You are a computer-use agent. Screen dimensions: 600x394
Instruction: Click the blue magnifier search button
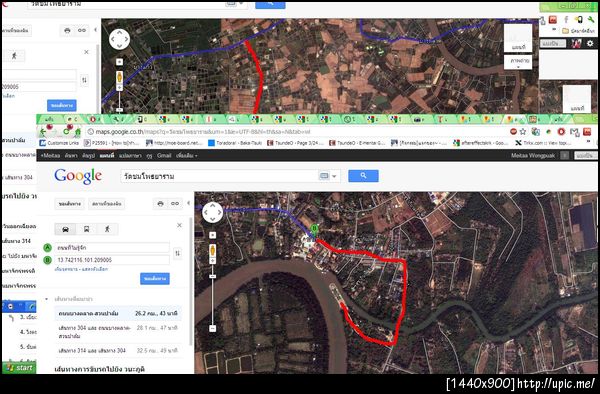363,176
